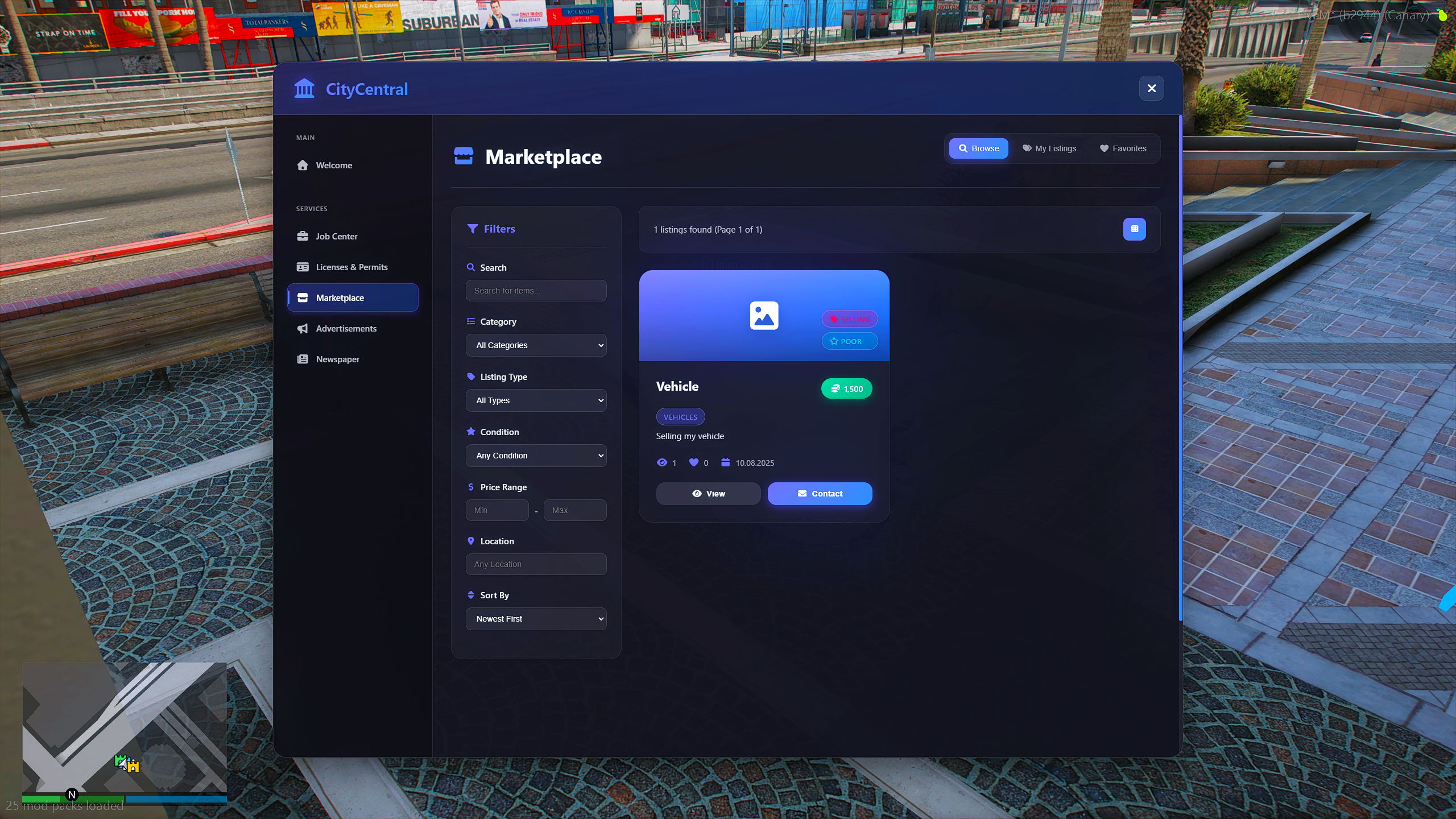Open the Newest First sort dropdown
The height and width of the screenshot is (819, 1456).
pyautogui.click(x=536, y=619)
